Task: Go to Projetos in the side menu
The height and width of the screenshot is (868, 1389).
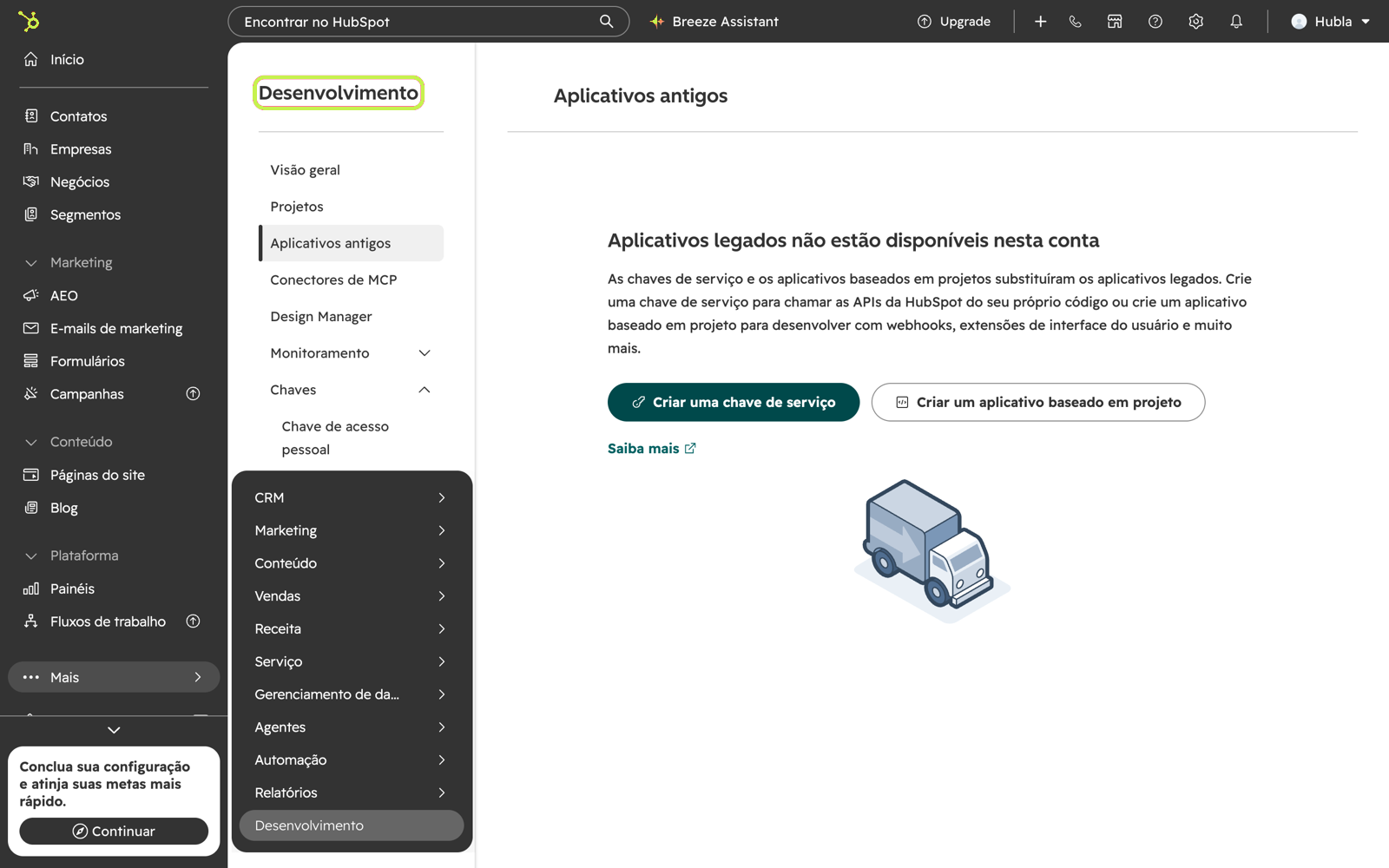Action: pyautogui.click(x=351, y=206)
